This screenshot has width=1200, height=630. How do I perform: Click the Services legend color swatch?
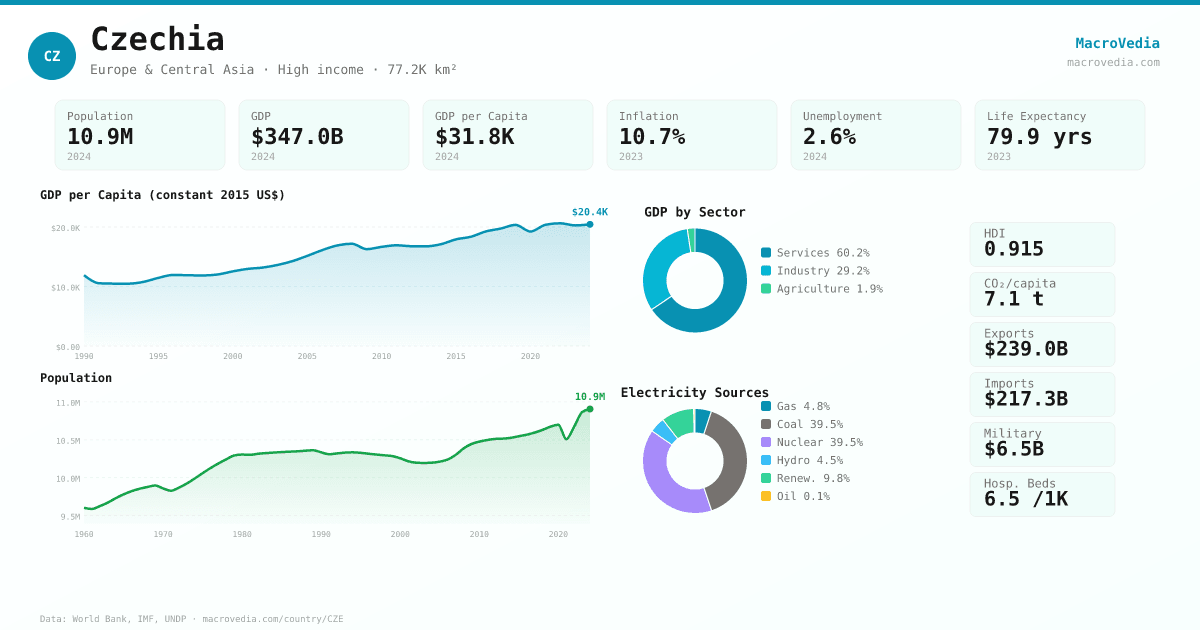(x=766, y=253)
